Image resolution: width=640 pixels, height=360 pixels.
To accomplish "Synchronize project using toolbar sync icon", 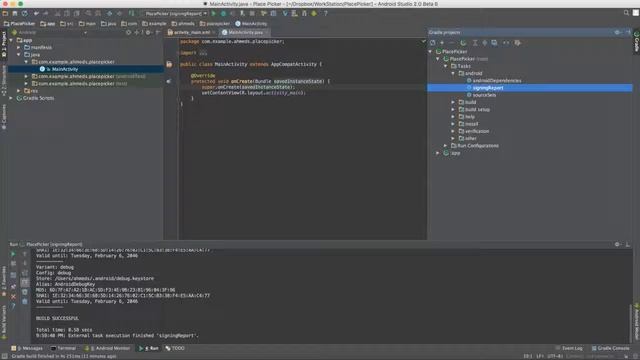I will click(x=25, y=13).
